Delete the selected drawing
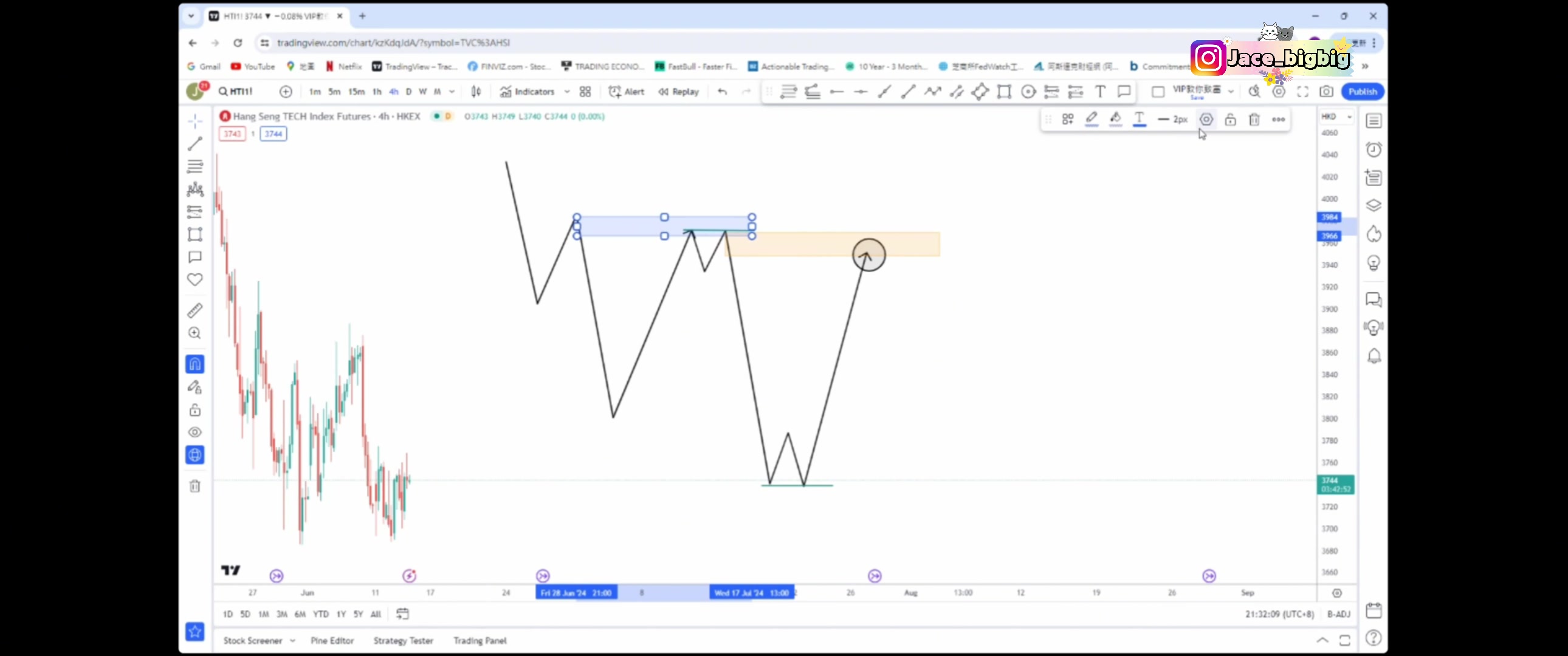This screenshot has width=1568, height=656. click(x=1254, y=119)
